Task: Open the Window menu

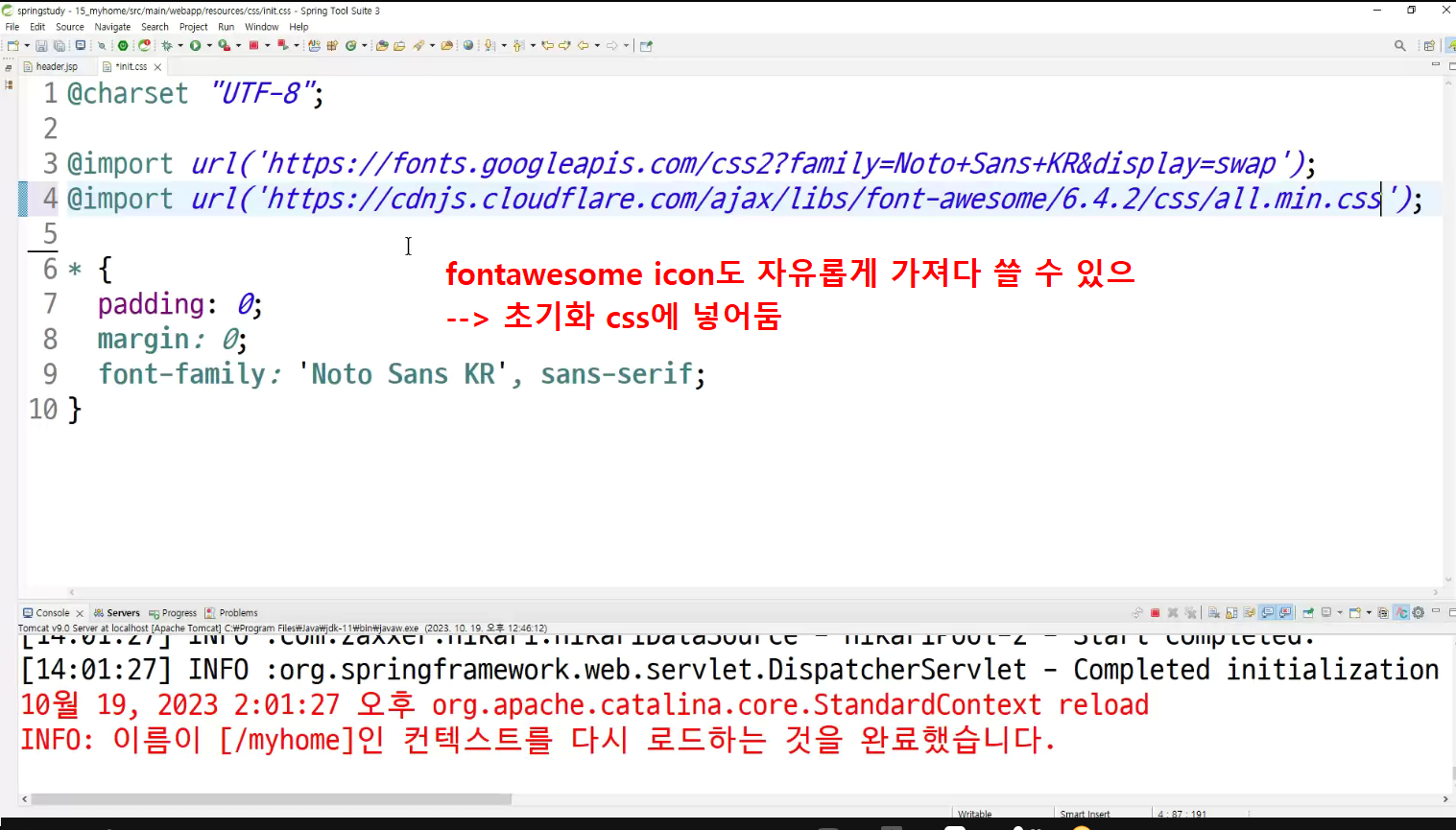Action: (x=262, y=27)
